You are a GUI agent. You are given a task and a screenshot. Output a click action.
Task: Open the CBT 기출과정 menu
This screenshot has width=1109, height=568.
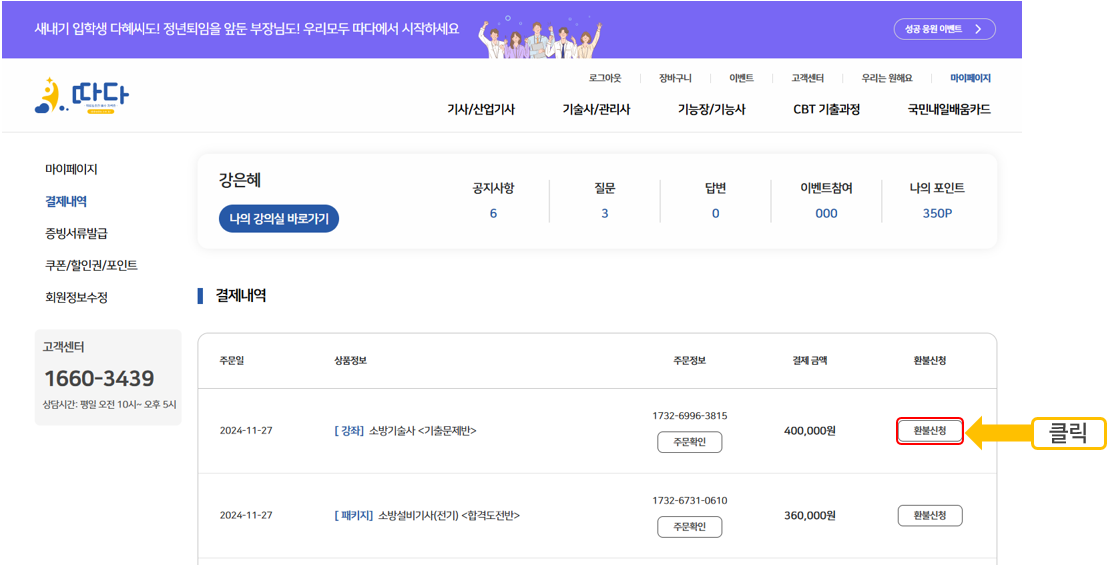827,109
